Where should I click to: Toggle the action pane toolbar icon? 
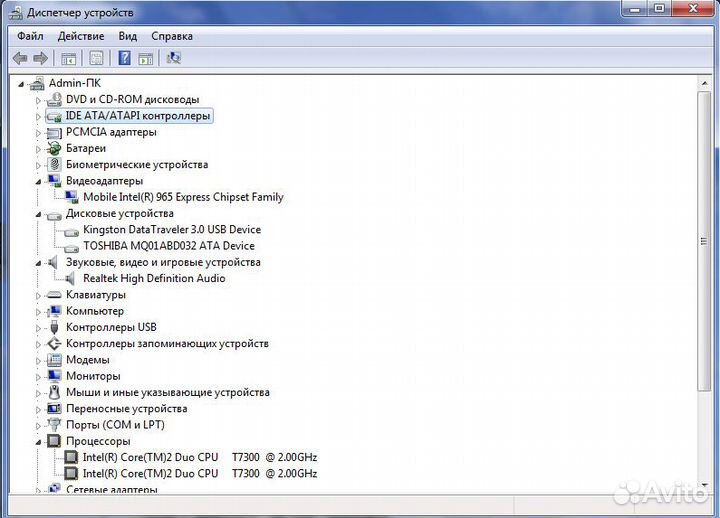click(x=146, y=58)
